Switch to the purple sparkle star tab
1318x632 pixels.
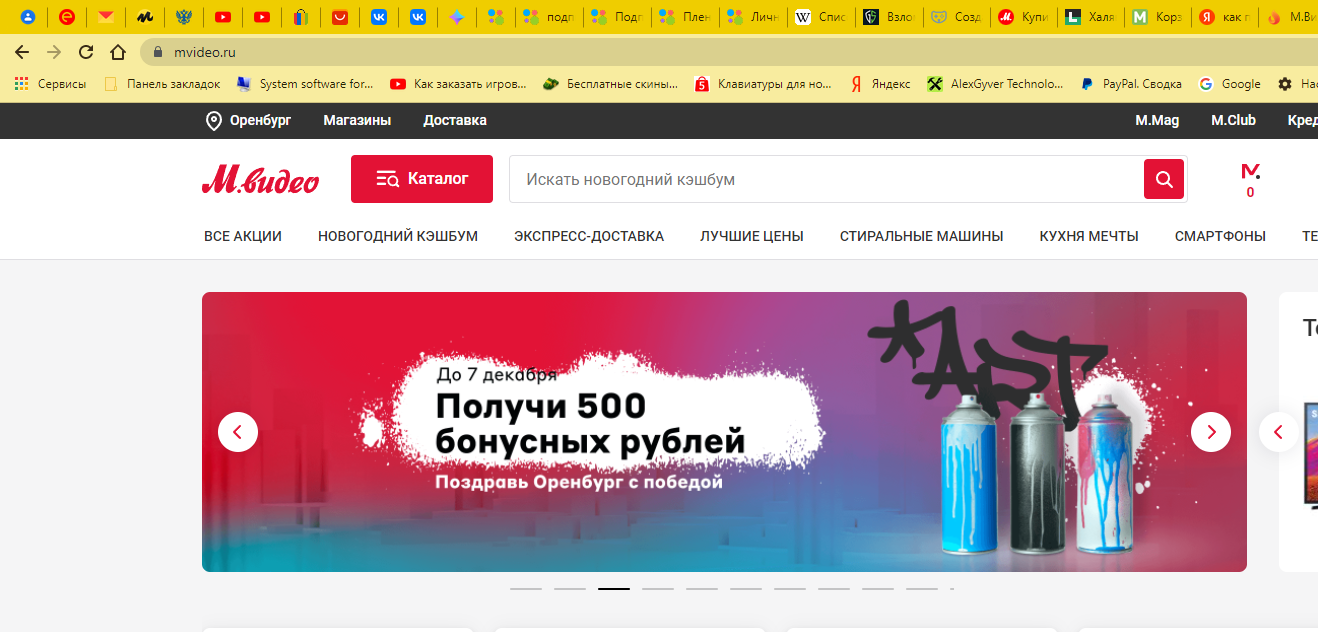(x=457, y=17)
